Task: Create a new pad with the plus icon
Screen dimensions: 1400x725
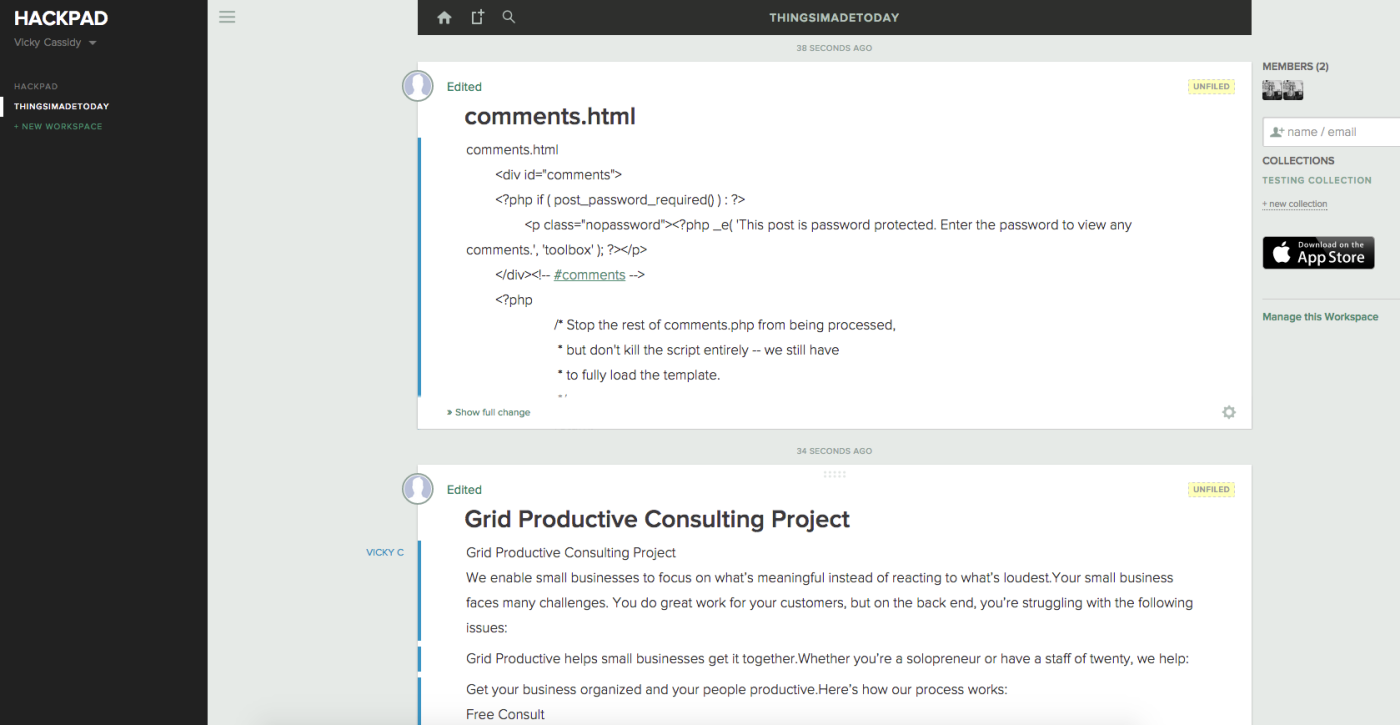Action: (477, 17)
